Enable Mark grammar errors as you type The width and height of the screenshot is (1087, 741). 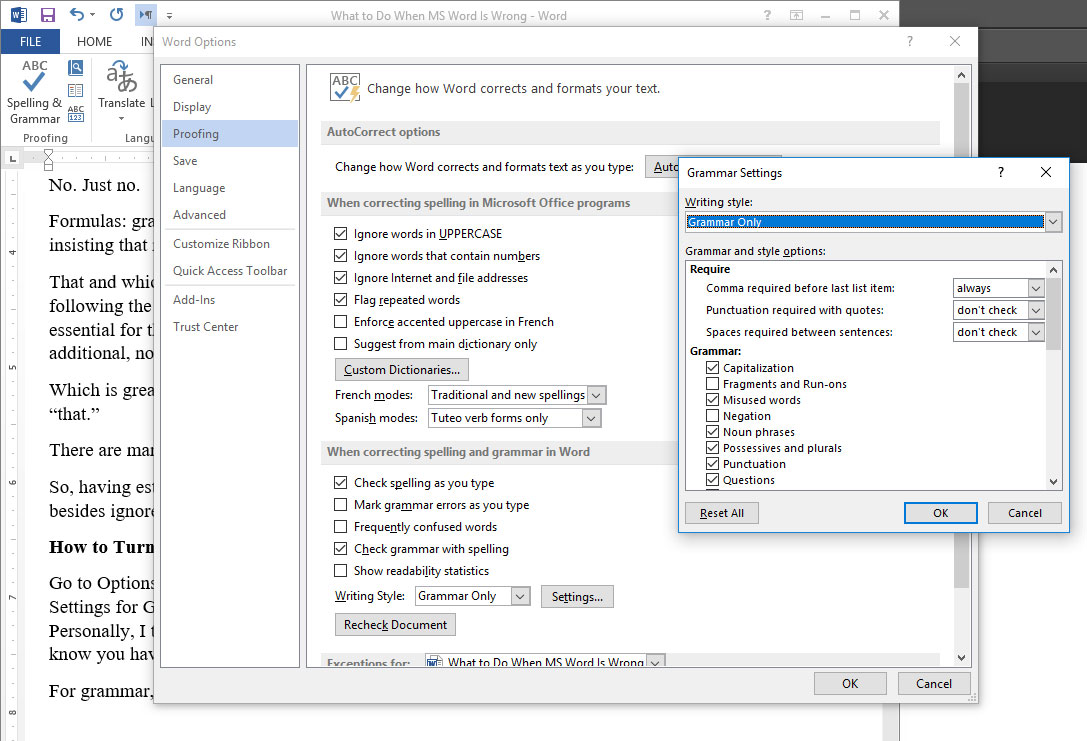[x=340, y=505]
